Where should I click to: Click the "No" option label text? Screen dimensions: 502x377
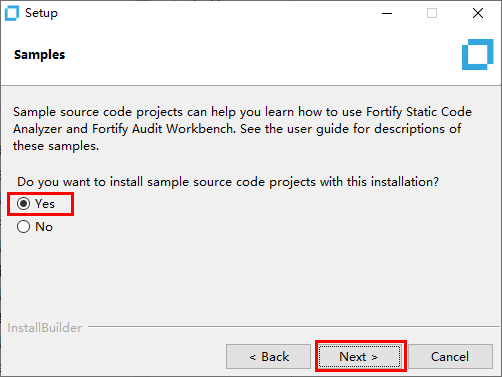[x=44, y=227]
